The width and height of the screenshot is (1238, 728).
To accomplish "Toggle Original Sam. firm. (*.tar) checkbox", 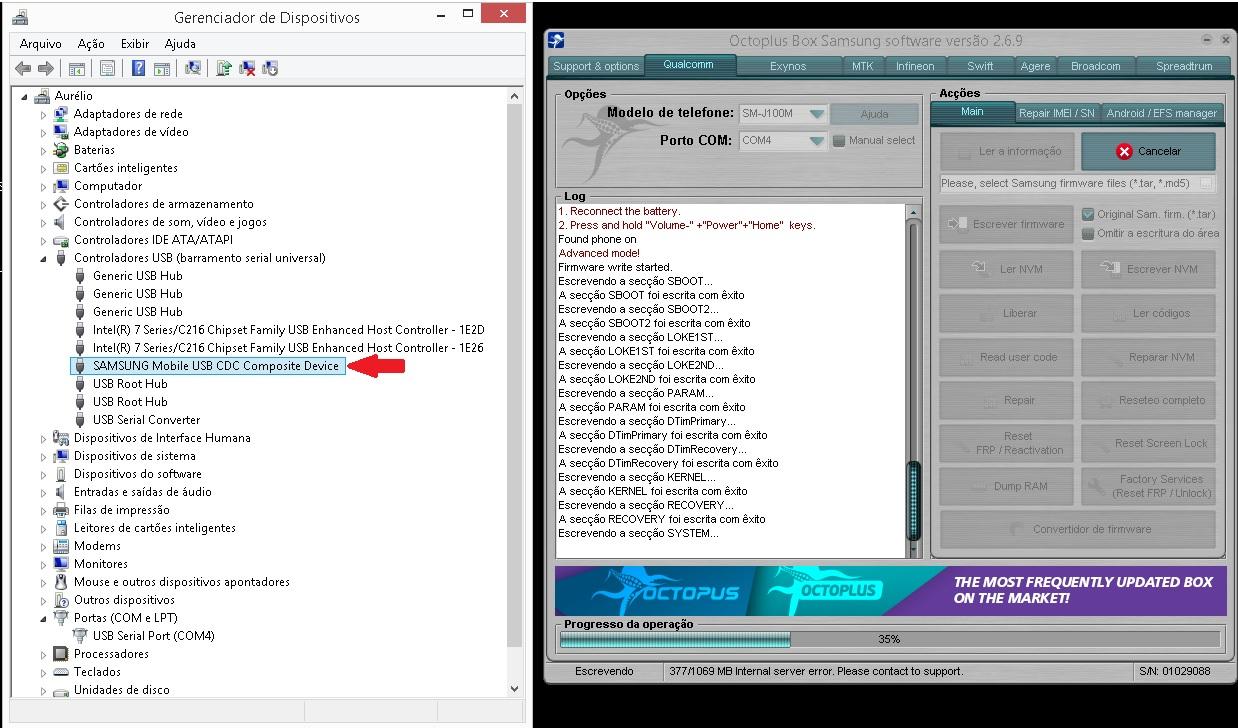I will click(x=1088, y=214).
